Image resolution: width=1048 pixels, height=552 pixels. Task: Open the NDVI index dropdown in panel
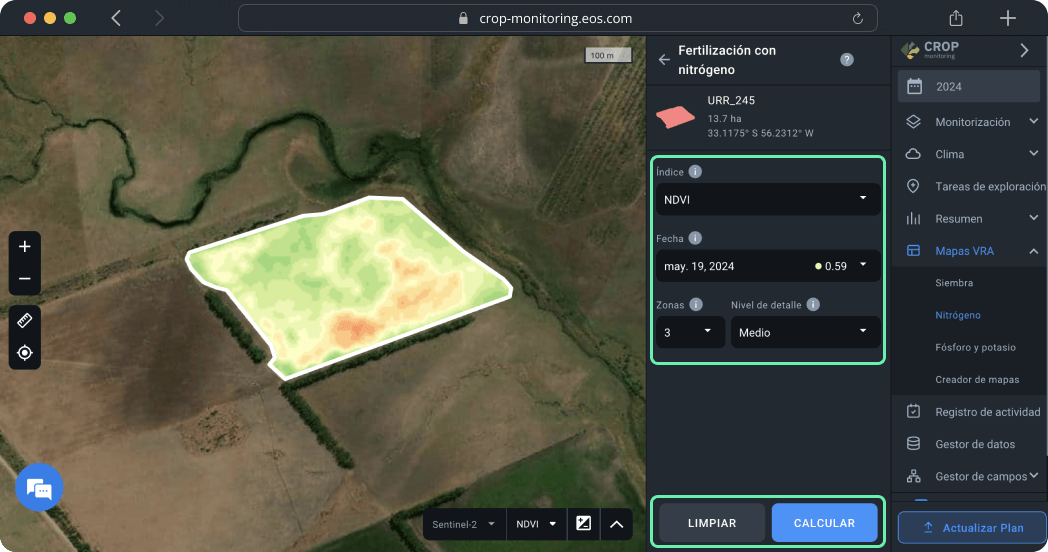tap(766, 199)
